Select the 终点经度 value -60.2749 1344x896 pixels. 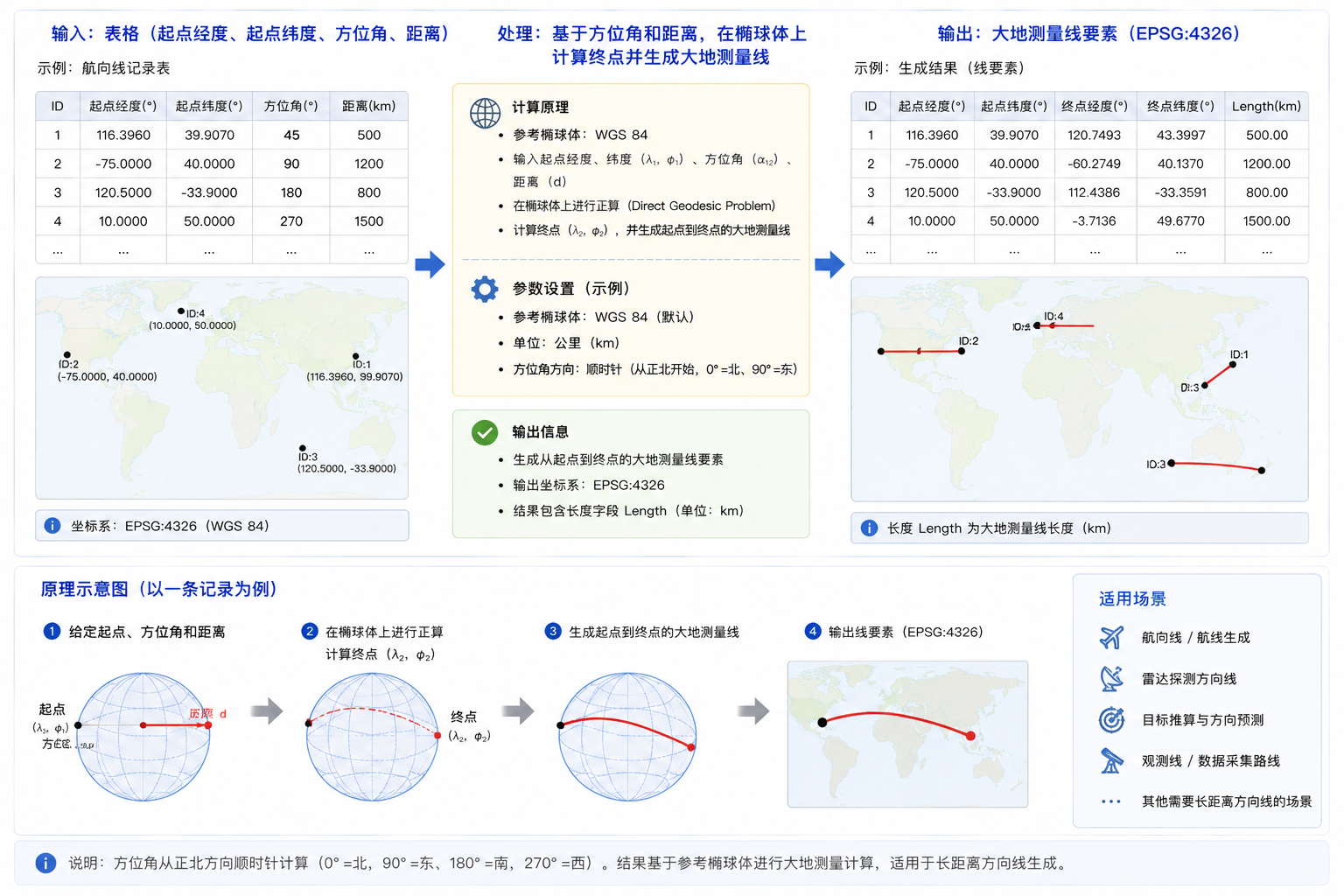(1095, 164)
